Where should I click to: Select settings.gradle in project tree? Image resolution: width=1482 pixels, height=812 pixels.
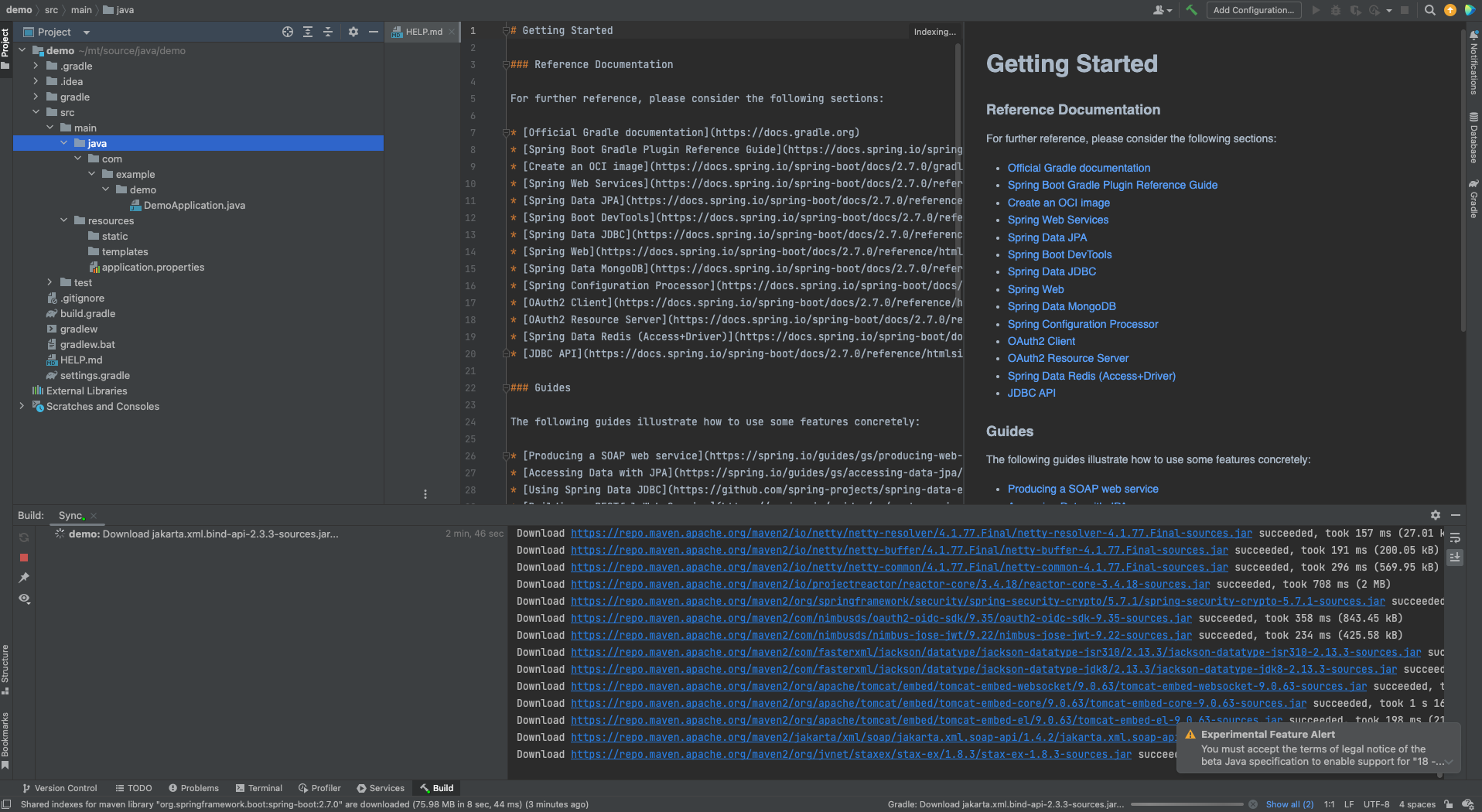[x=88, y=375]
